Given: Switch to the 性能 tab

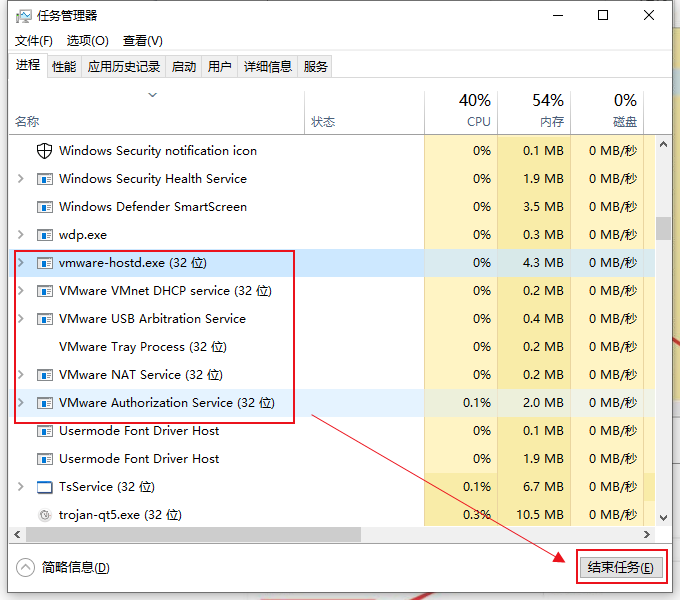Looking at the screenshot, I should [64, 67].
